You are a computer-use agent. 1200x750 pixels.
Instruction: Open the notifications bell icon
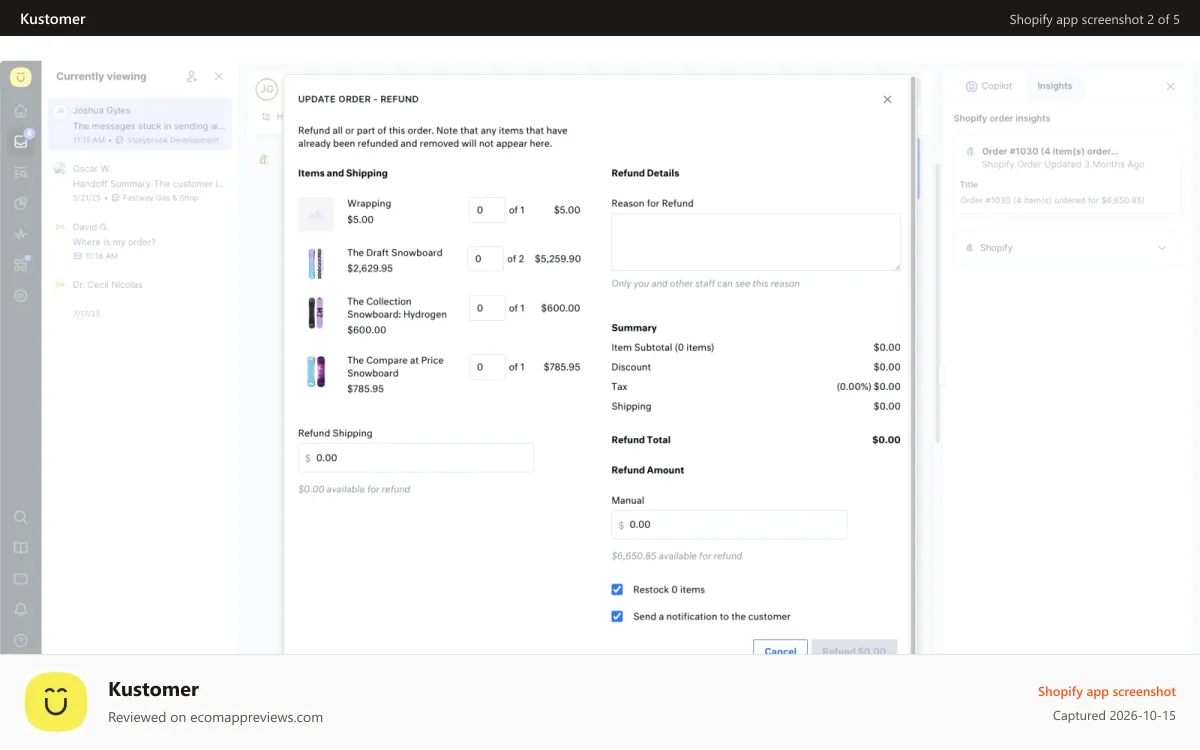coord(20,610)
